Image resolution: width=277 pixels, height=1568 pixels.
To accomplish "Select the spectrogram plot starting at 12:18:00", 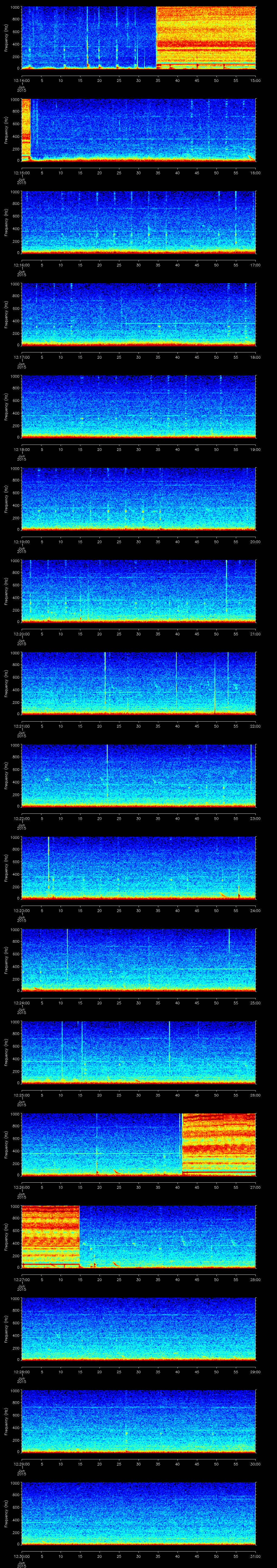I will [139, 407].
